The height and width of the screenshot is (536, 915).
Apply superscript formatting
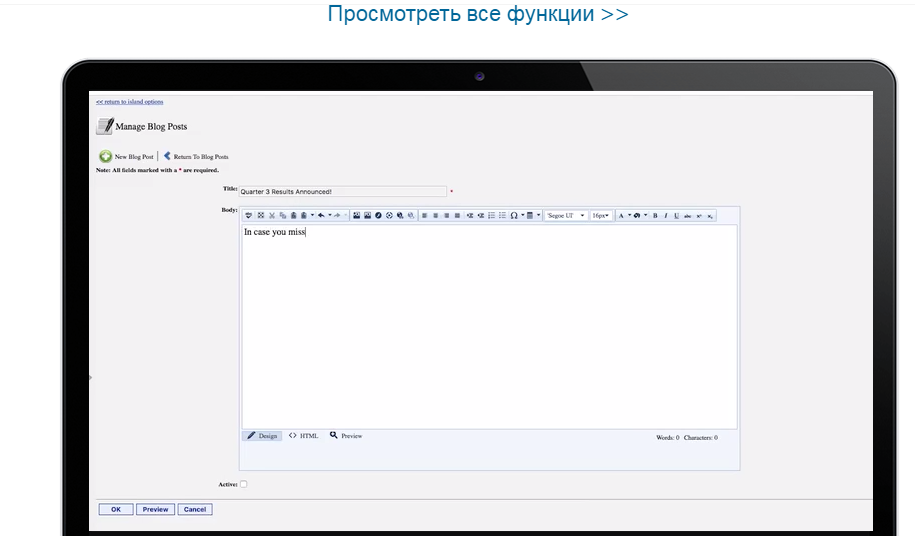pyautogui.click(x=699, y=216)
